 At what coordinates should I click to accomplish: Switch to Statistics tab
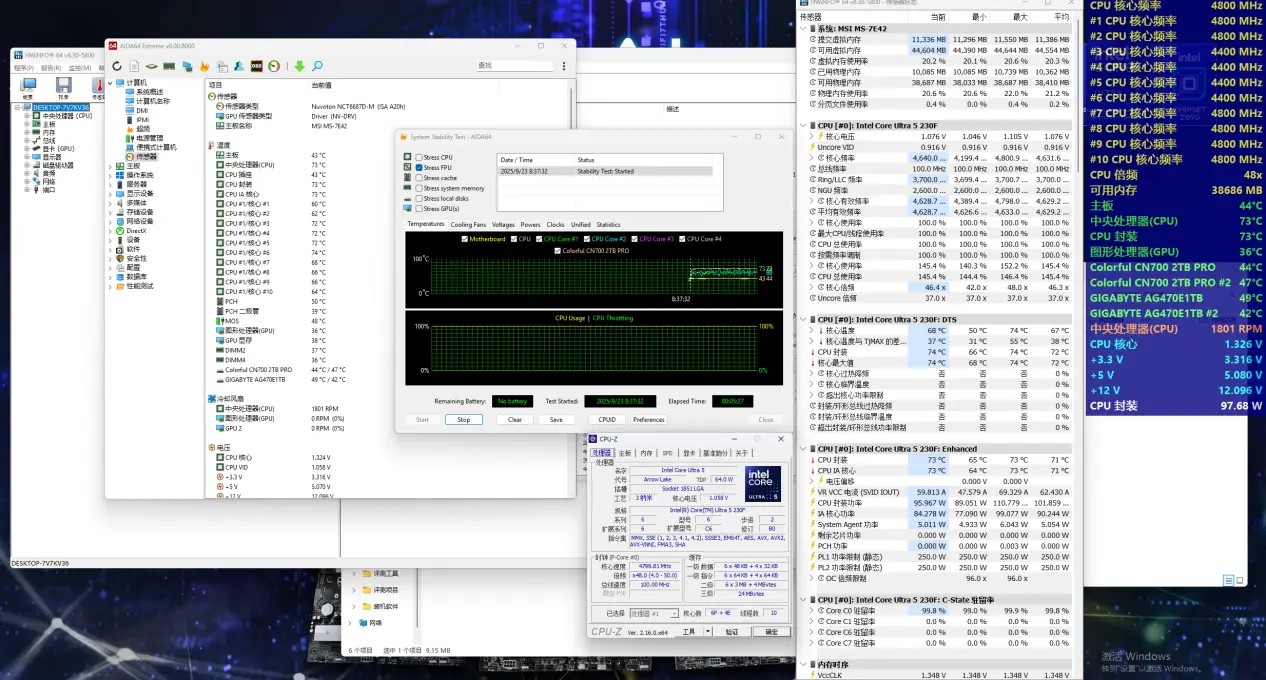(x=608, y=224)
